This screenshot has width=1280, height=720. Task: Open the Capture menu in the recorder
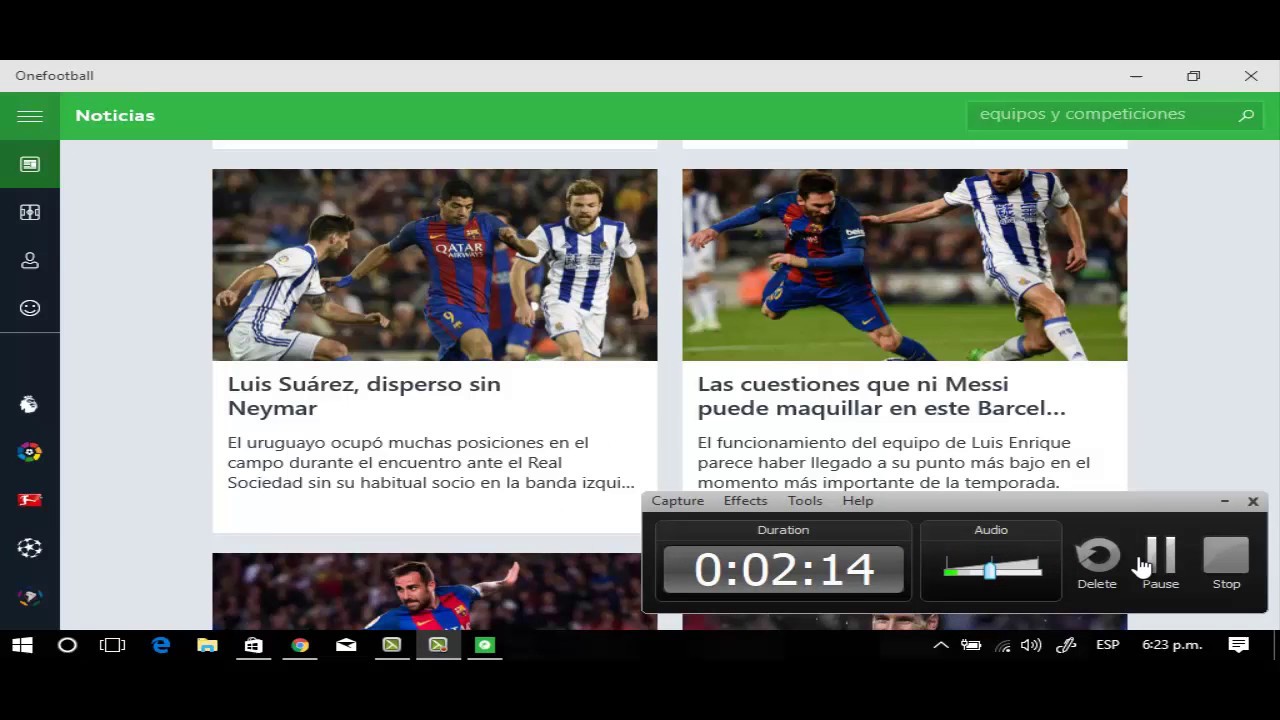coord(678,501)
